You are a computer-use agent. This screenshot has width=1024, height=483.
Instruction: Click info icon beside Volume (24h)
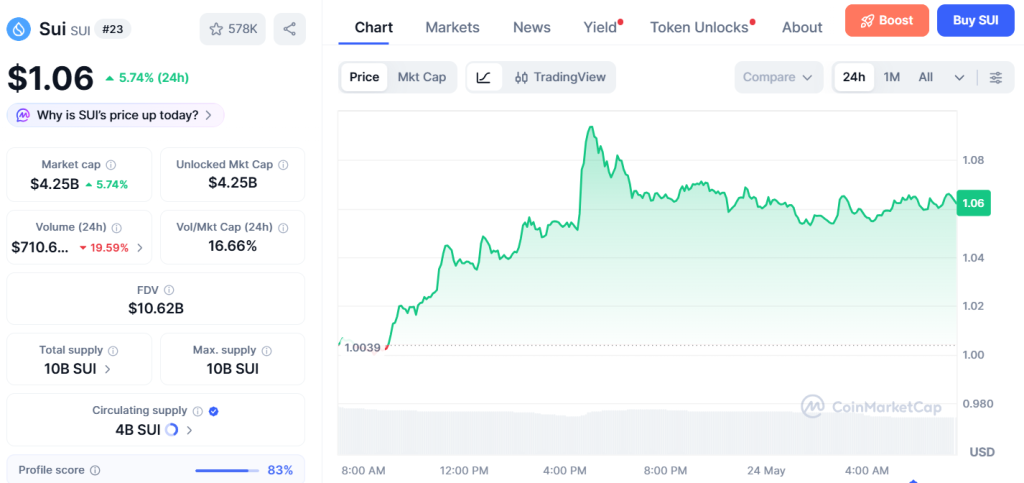point(116,227)
